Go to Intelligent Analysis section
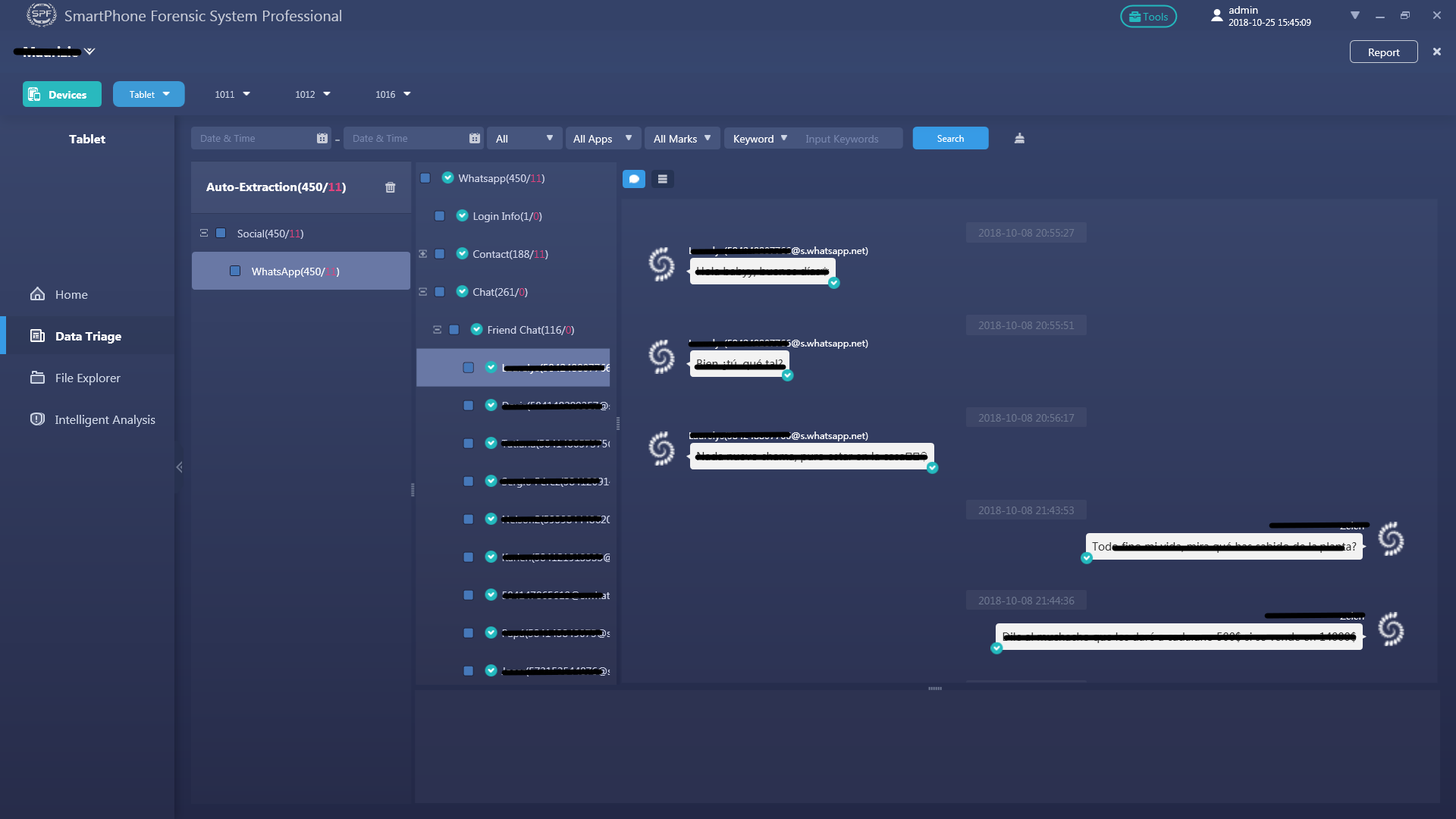This screenshot has width=1456, height=819. (105, 419)
